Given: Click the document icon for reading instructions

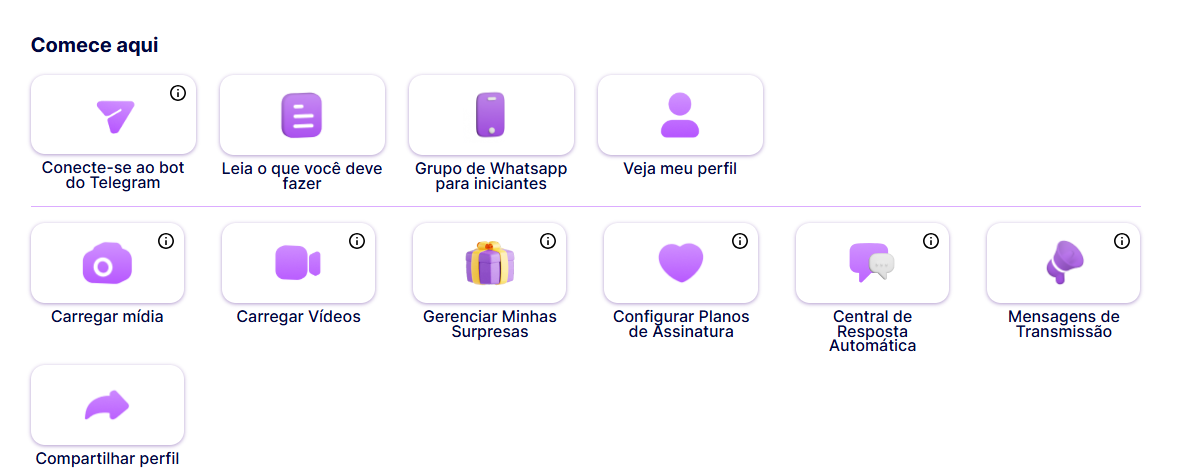Looking at the screenshot, I should (302, 115).
